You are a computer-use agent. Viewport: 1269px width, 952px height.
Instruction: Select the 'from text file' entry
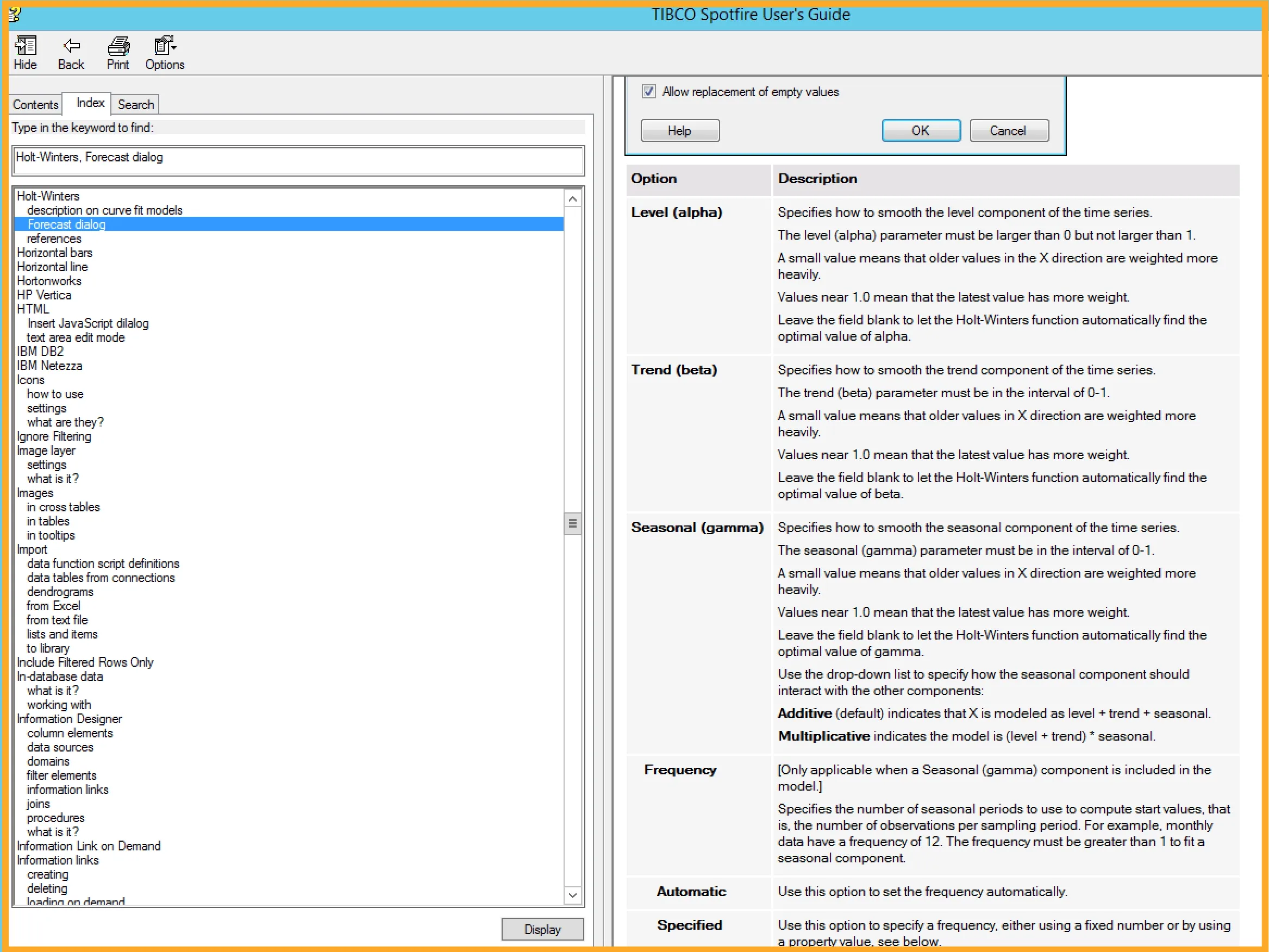(x=58, y=620)
